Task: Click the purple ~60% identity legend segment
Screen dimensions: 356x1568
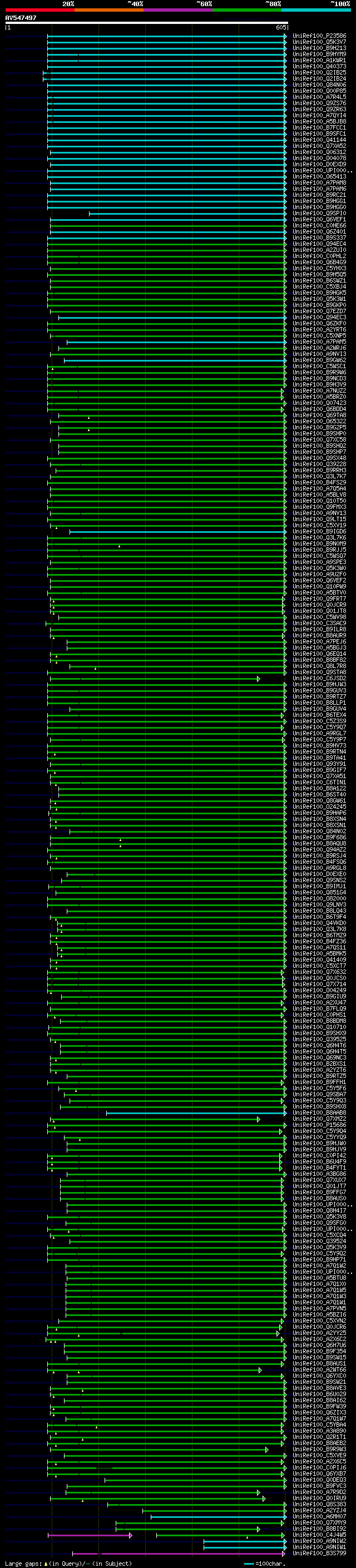Action: tap(179, 10)
